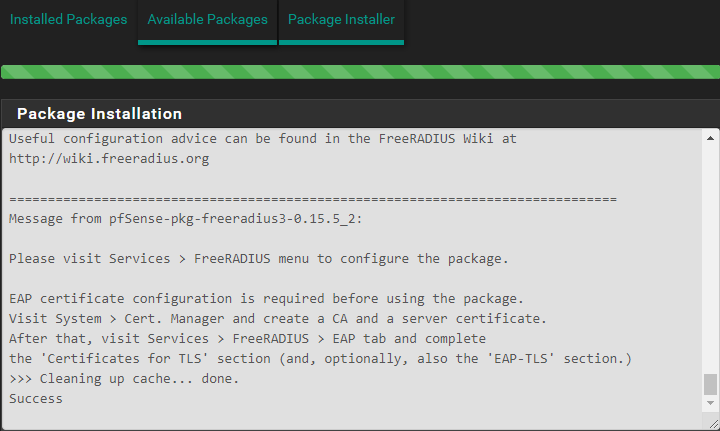Click the Success line in the log
Image resolution: width=720 pixels, height=431 pixels.
pyautogui.click(x=36, y=398)
